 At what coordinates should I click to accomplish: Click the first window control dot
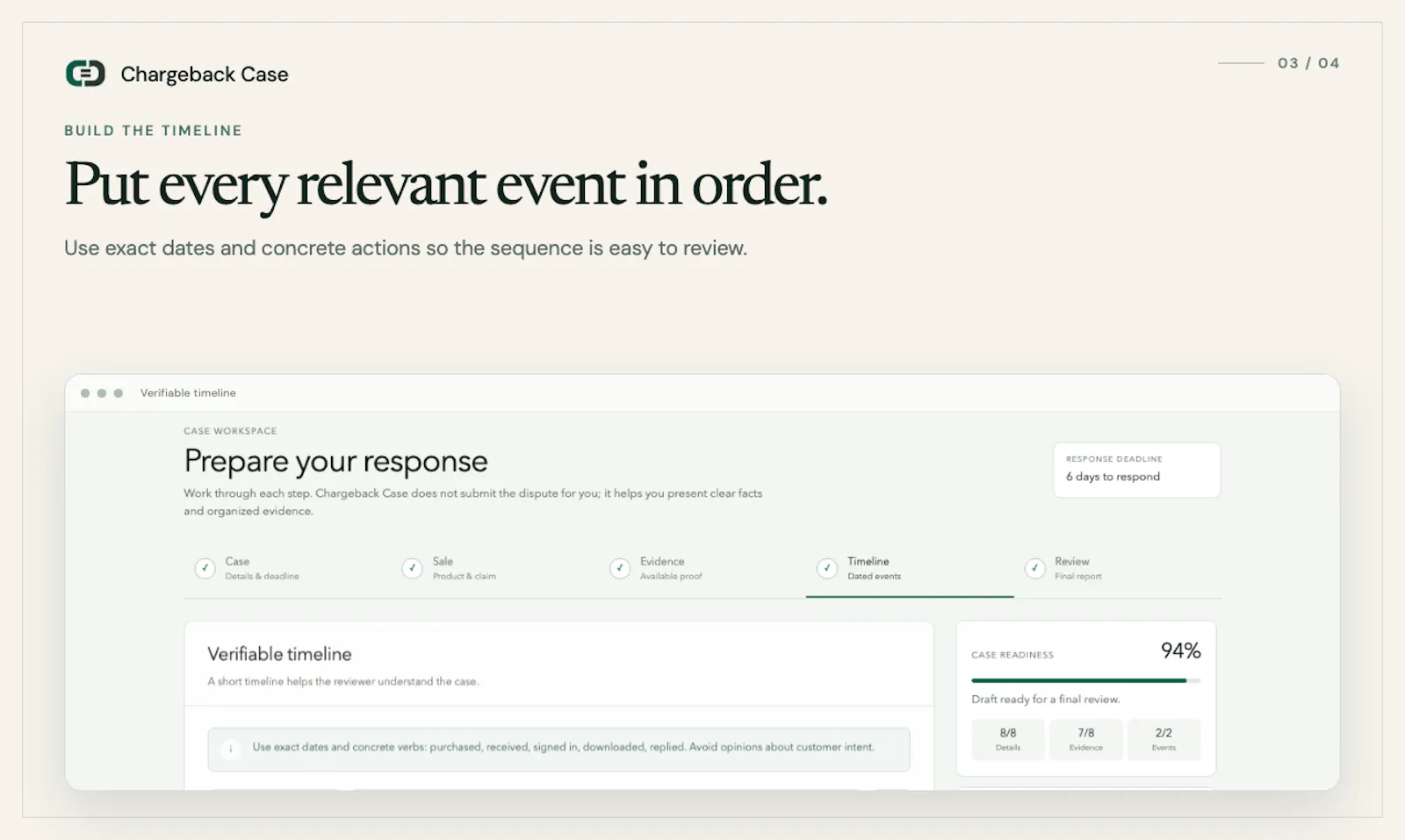pos(85,393)
